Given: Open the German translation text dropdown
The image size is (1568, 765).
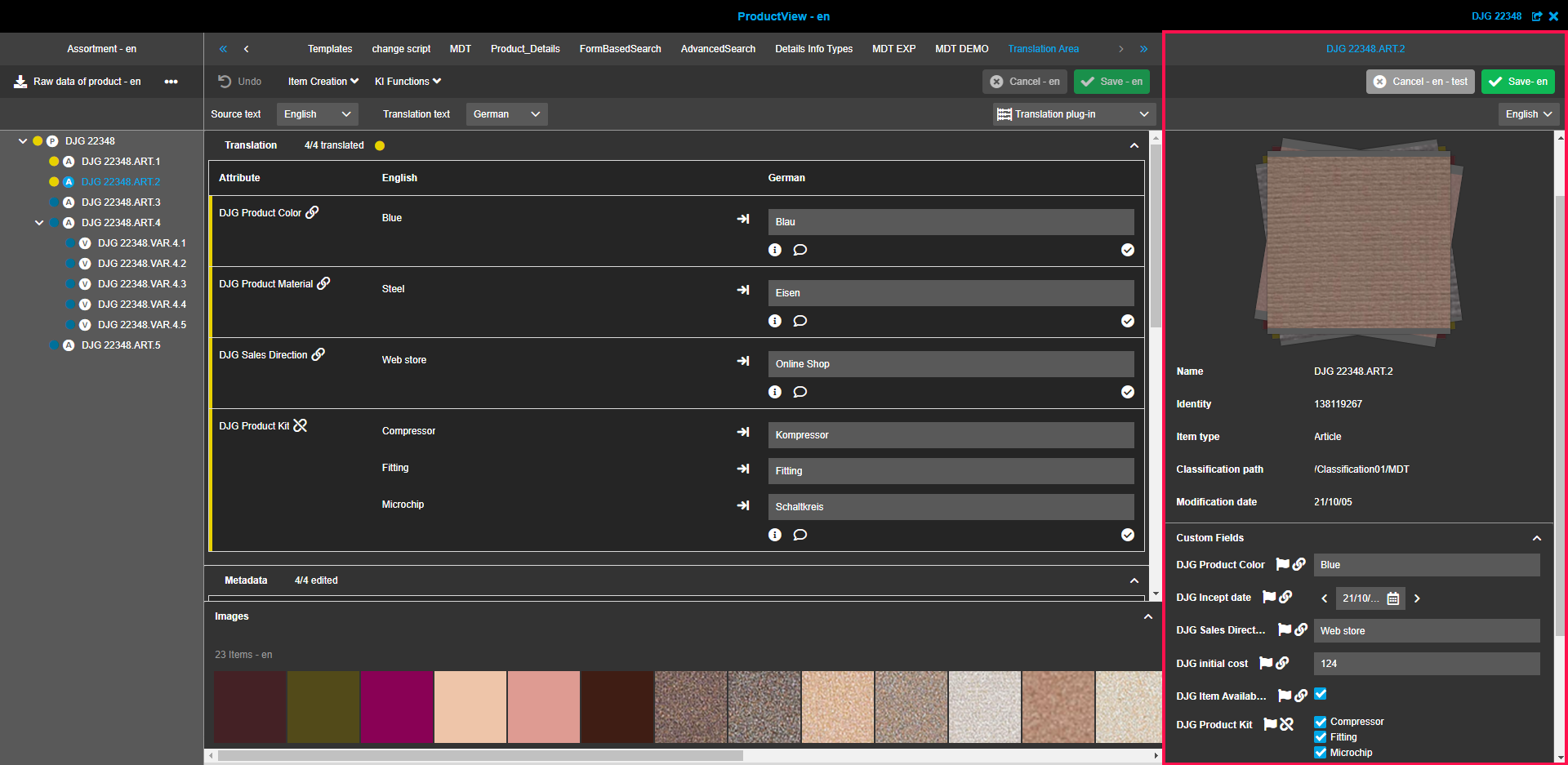Looking at the screenshot, I should coord(506,114).
